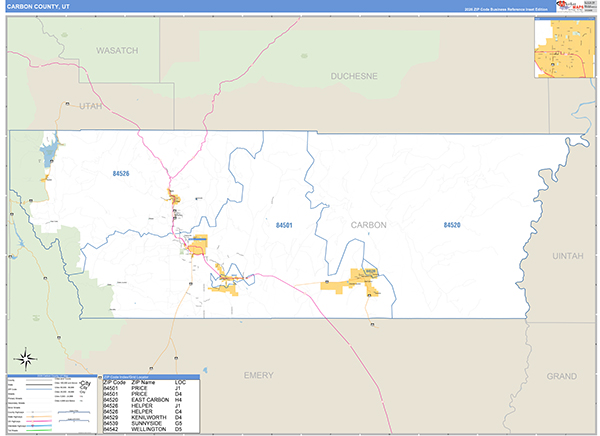The width and height of the screenshot is (600, 436).
Task: Select the HELPER row with LOC J1
Action: tap(151, 405)
